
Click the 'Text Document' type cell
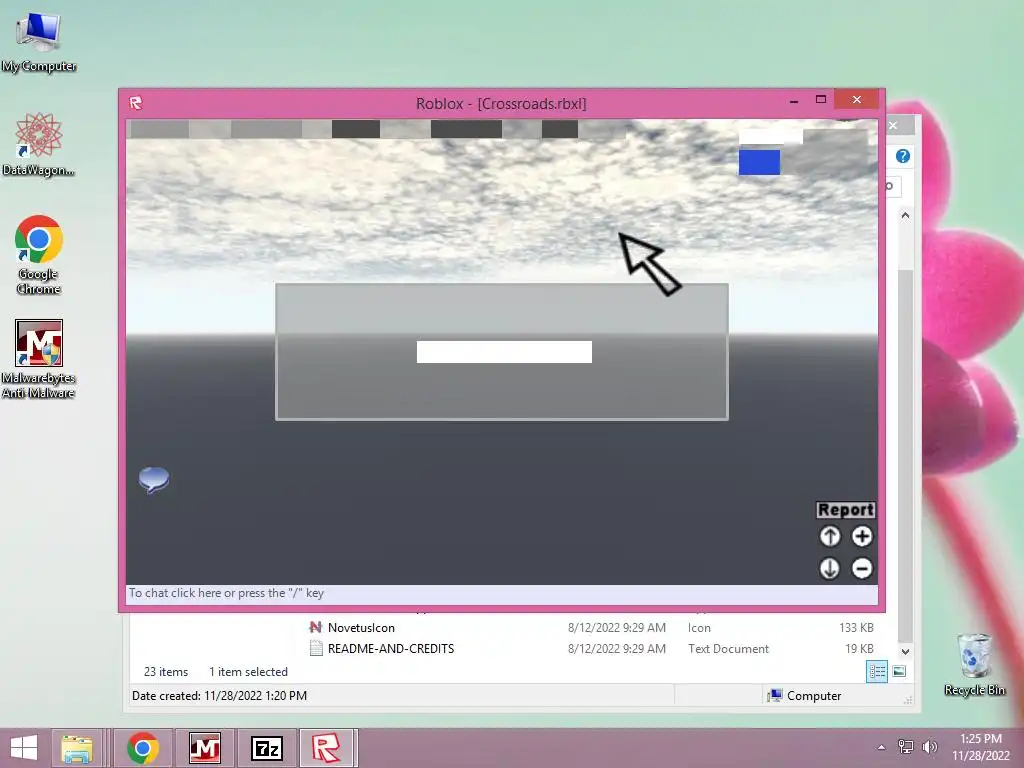tap(728, 649)
